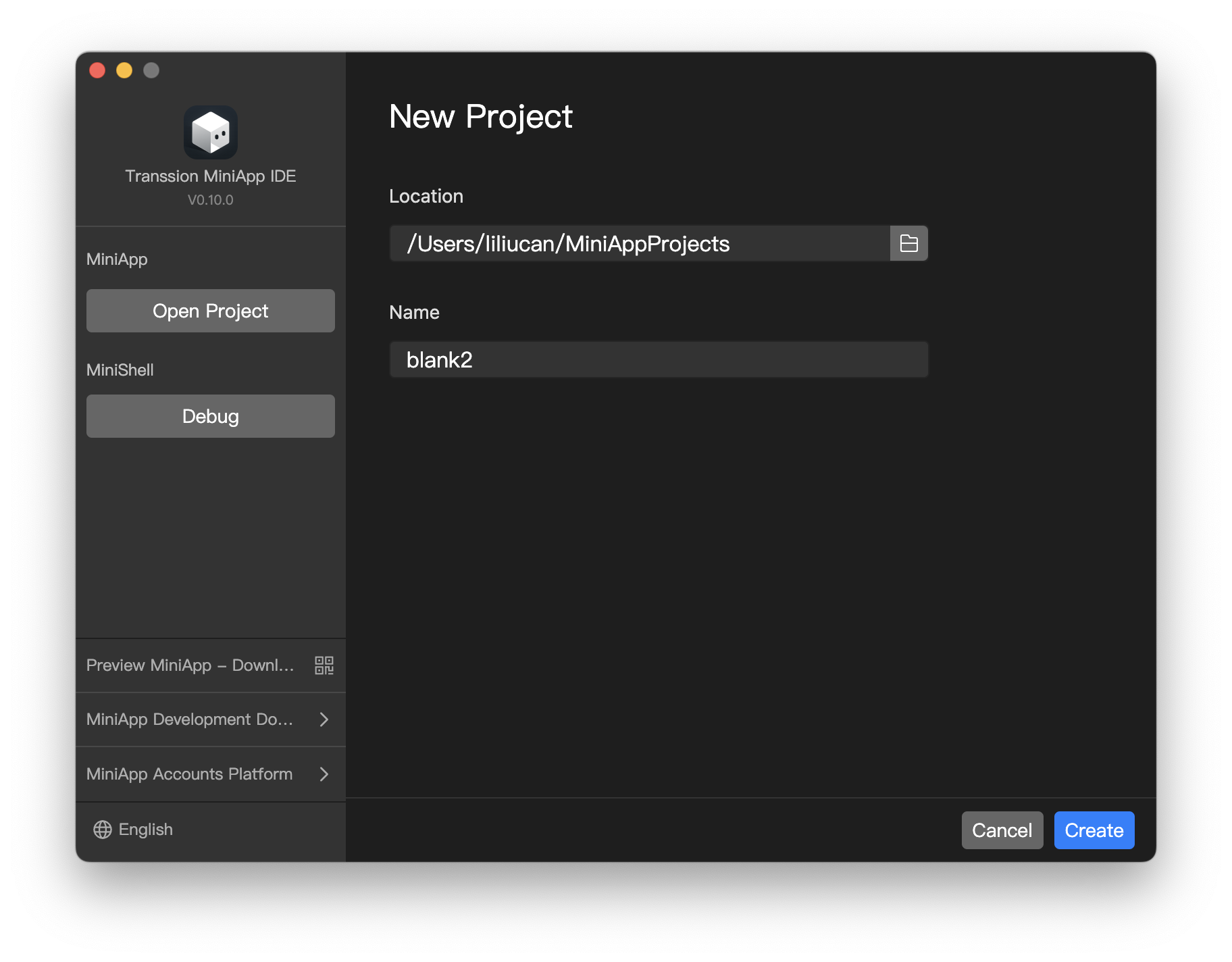The height and width of the screenshot is (962, 1232).
Task: Open Preview MiniApp download link
Action: point(211,665)
